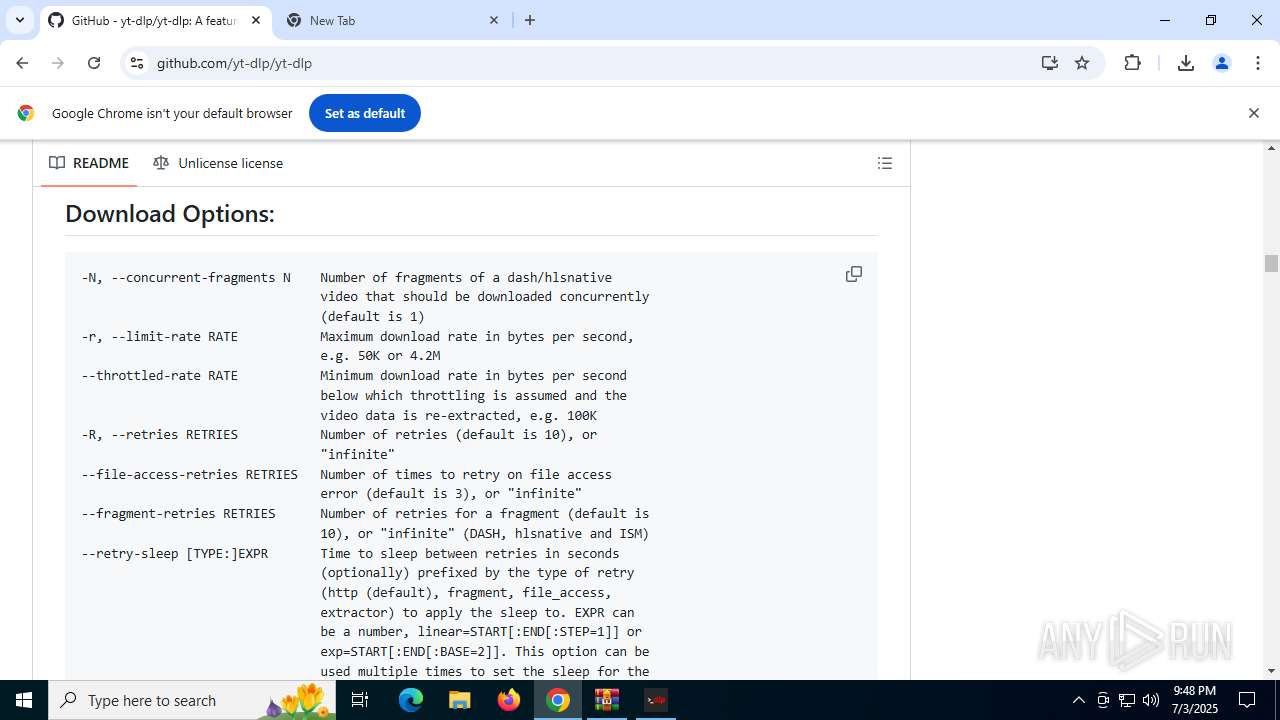Open a new browser tab
The image size is (1280, 720).
coord(530,20)
